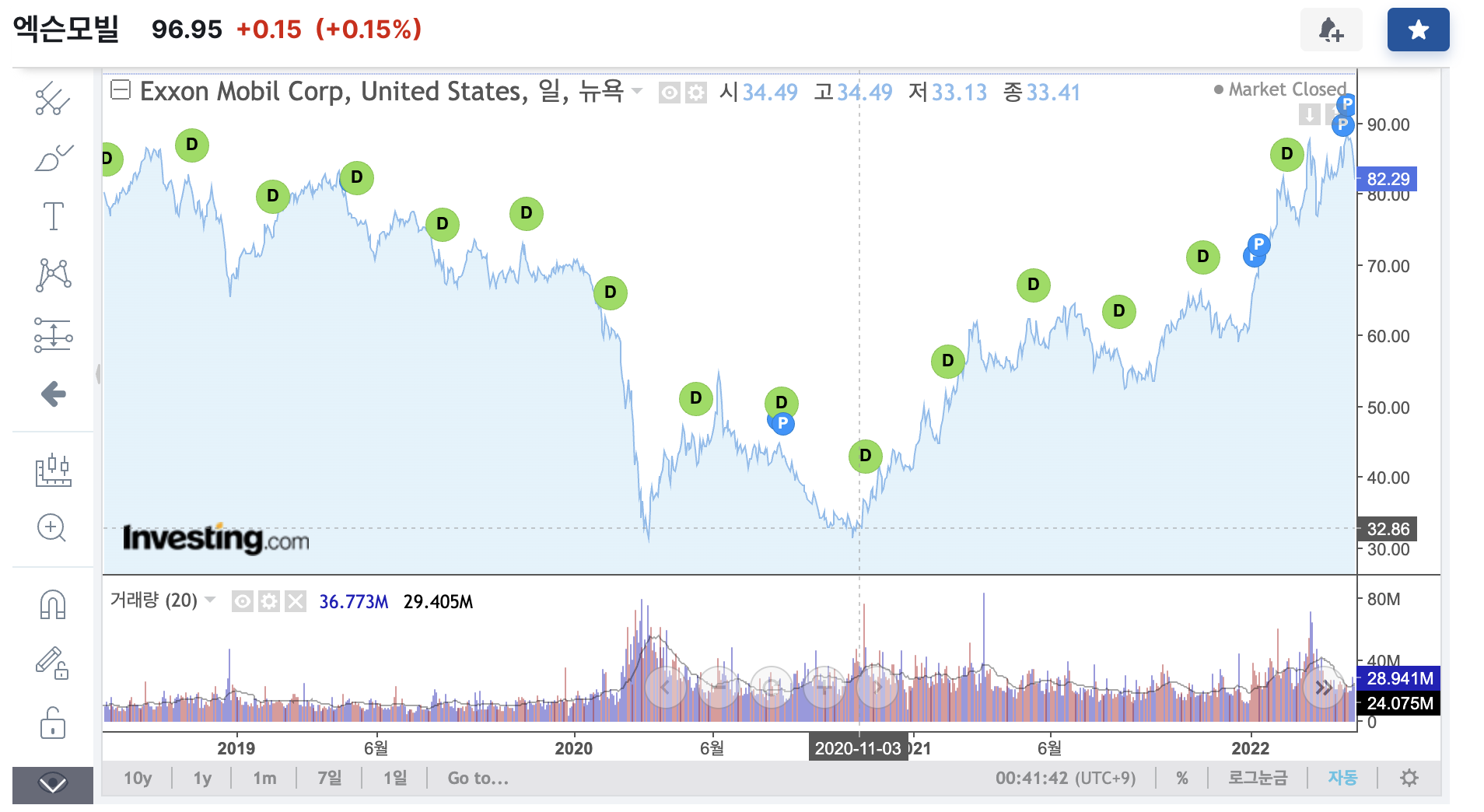Select the Zoom In magnifier tool
Screen dimensions: 1484x812
coord(51,528)
